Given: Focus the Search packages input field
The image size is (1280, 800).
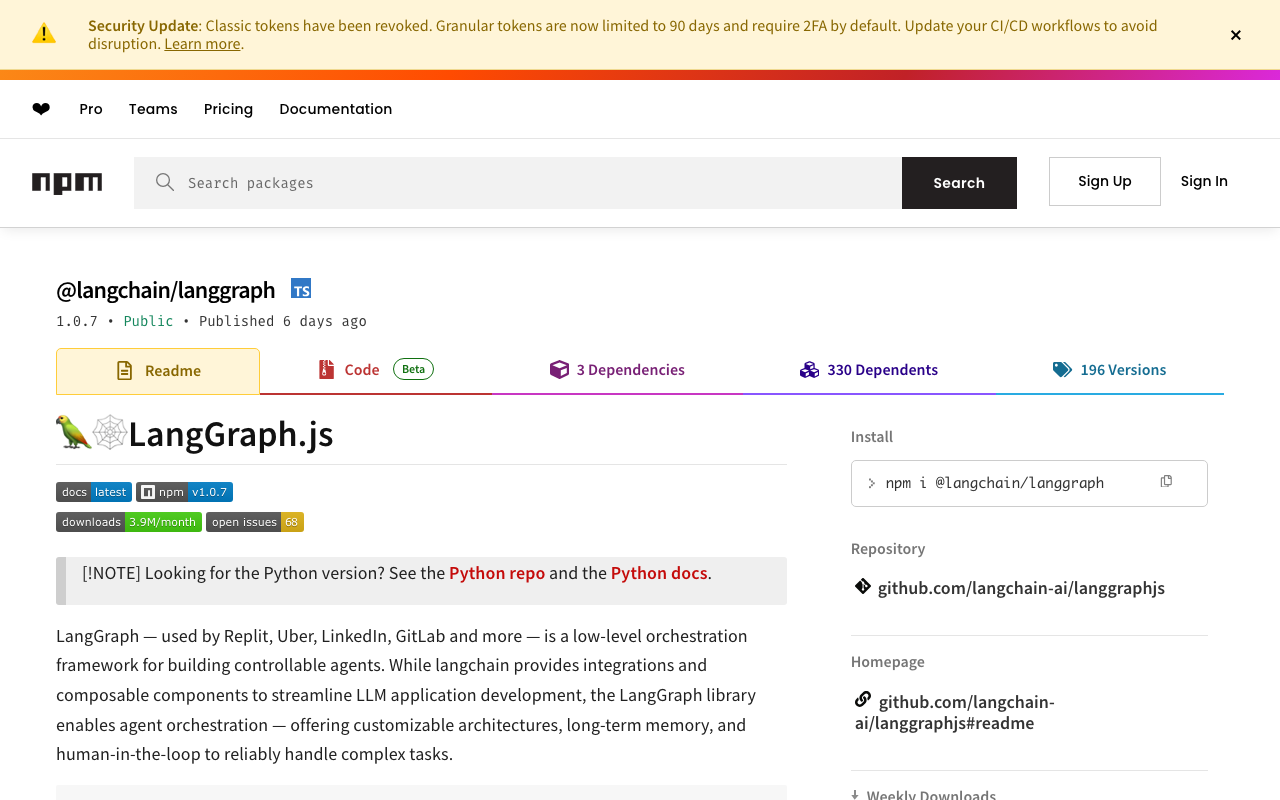Looking at the screenshot, I should click(518, 183).
